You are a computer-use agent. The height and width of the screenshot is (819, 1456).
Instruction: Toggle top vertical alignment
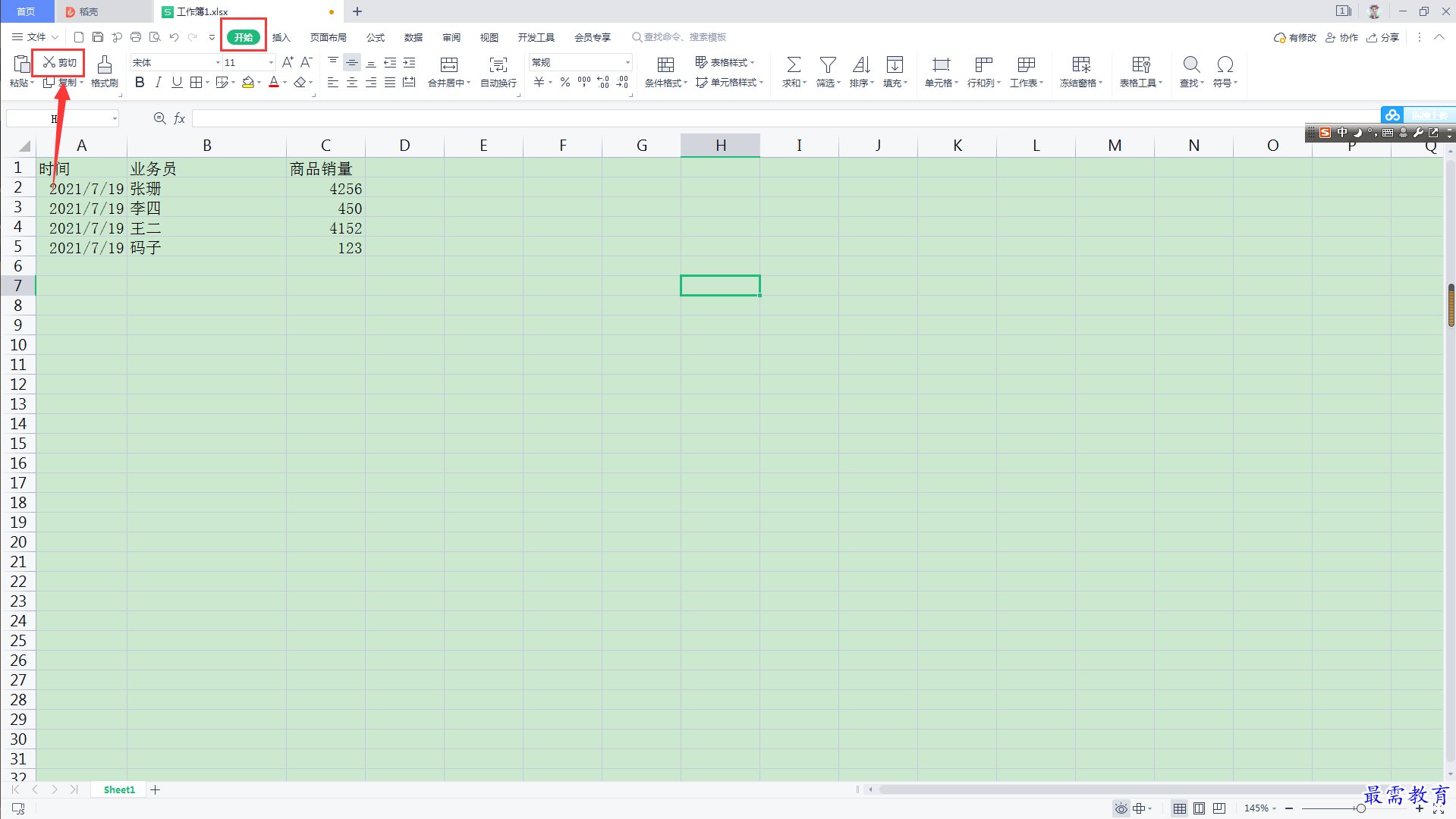pyautogui.click(x=333, y=62)
